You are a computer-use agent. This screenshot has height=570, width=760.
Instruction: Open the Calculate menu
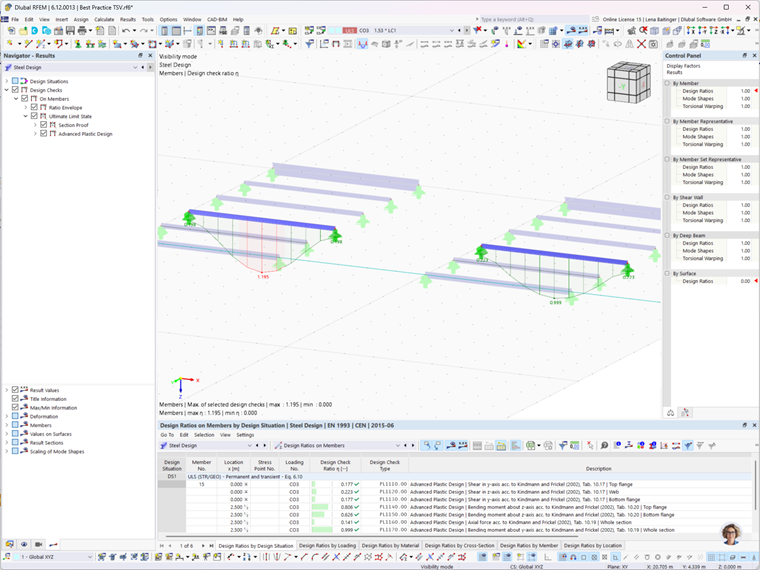pyautogui.click(x=104, y=19)
